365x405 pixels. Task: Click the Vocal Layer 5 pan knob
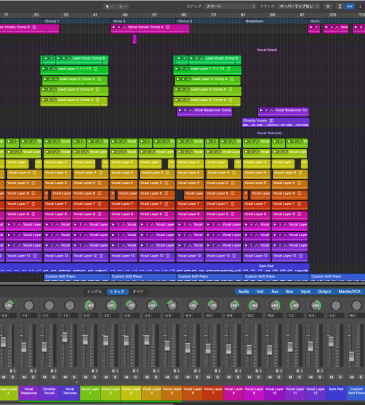(172, 305)
